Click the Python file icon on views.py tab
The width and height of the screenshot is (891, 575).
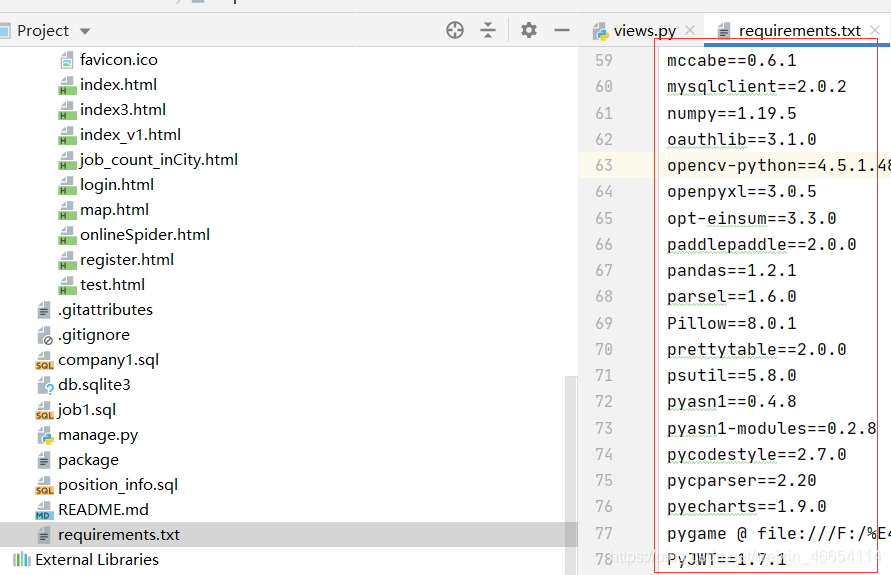[601, 31]
